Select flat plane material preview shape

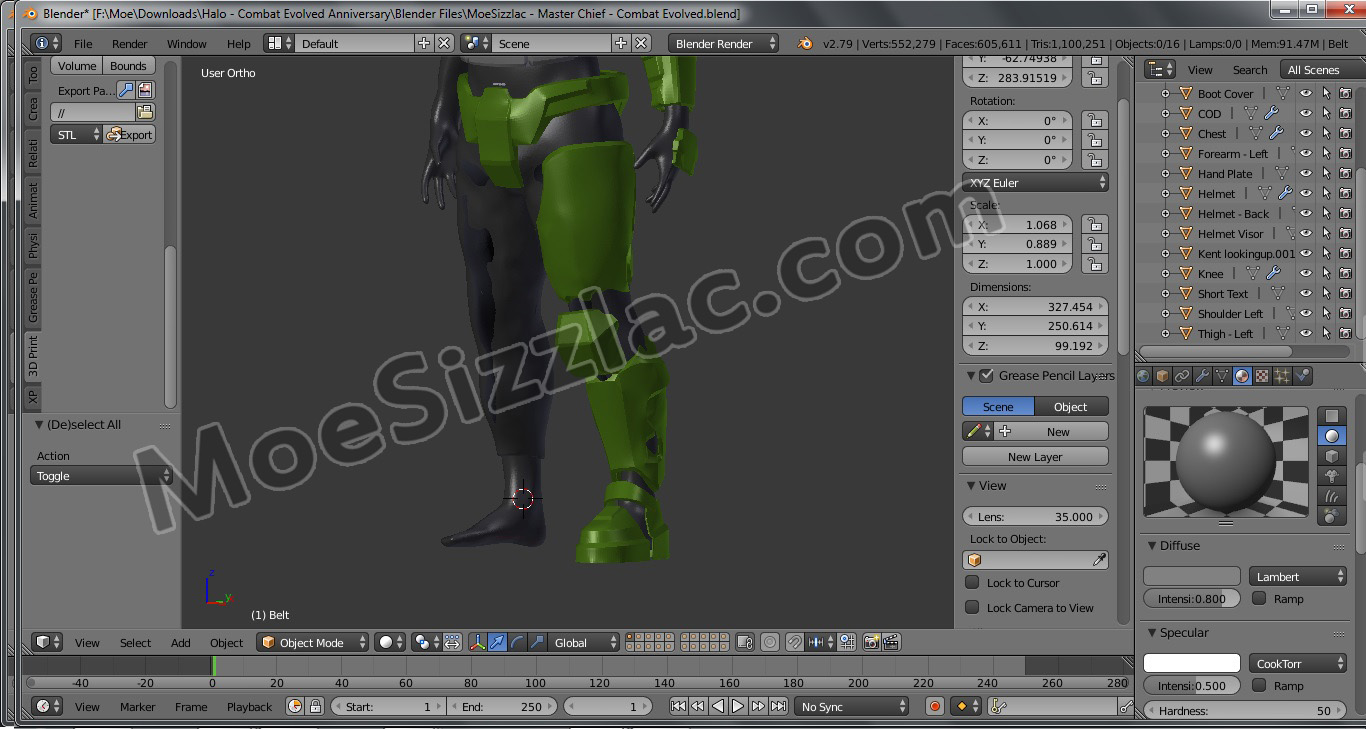pos(1332,416)
